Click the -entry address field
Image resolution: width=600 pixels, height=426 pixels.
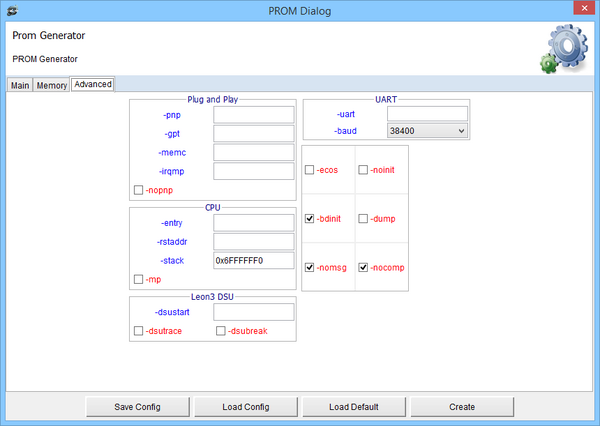(254, 223)
